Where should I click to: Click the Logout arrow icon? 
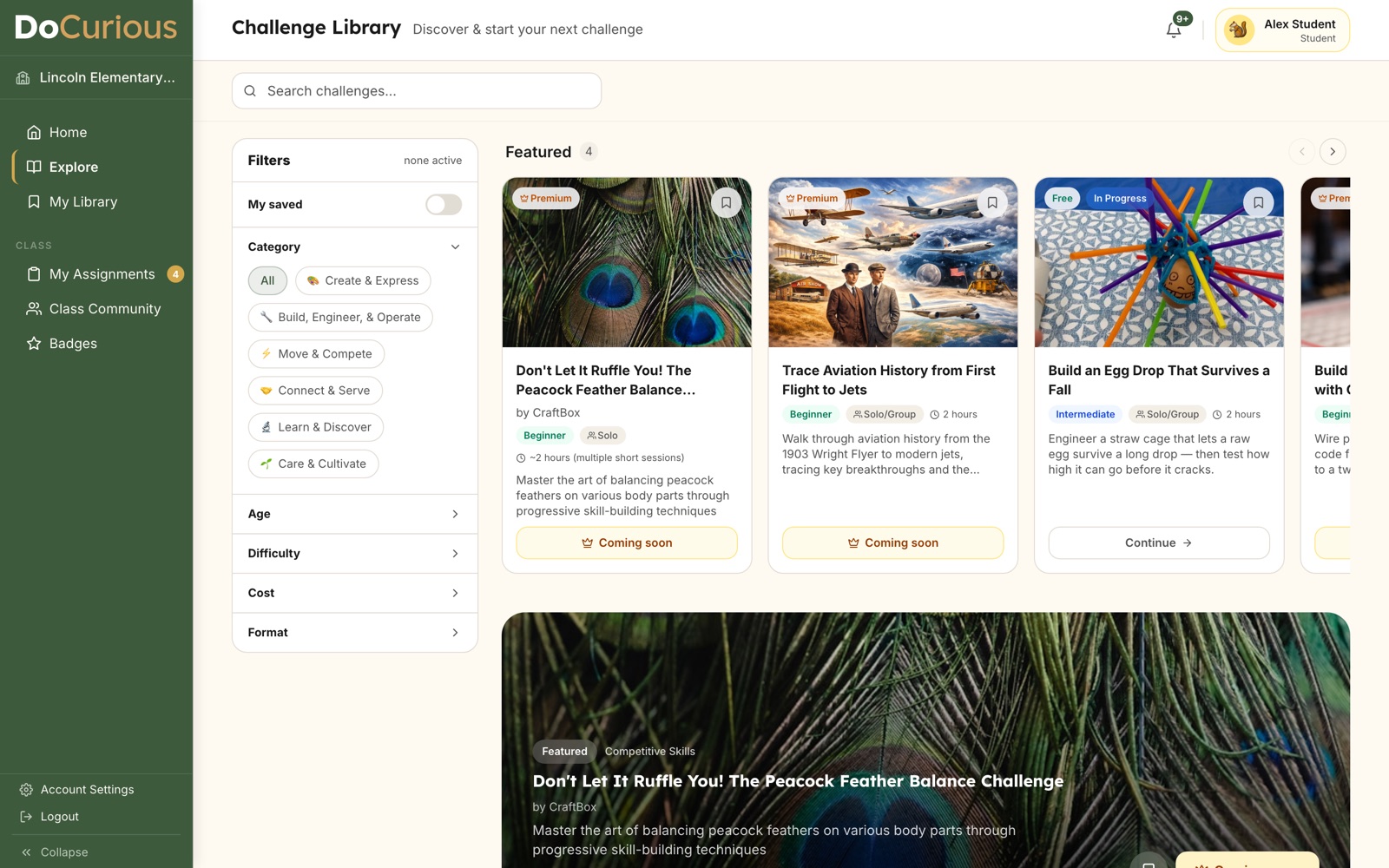click(x=26, y=817)
